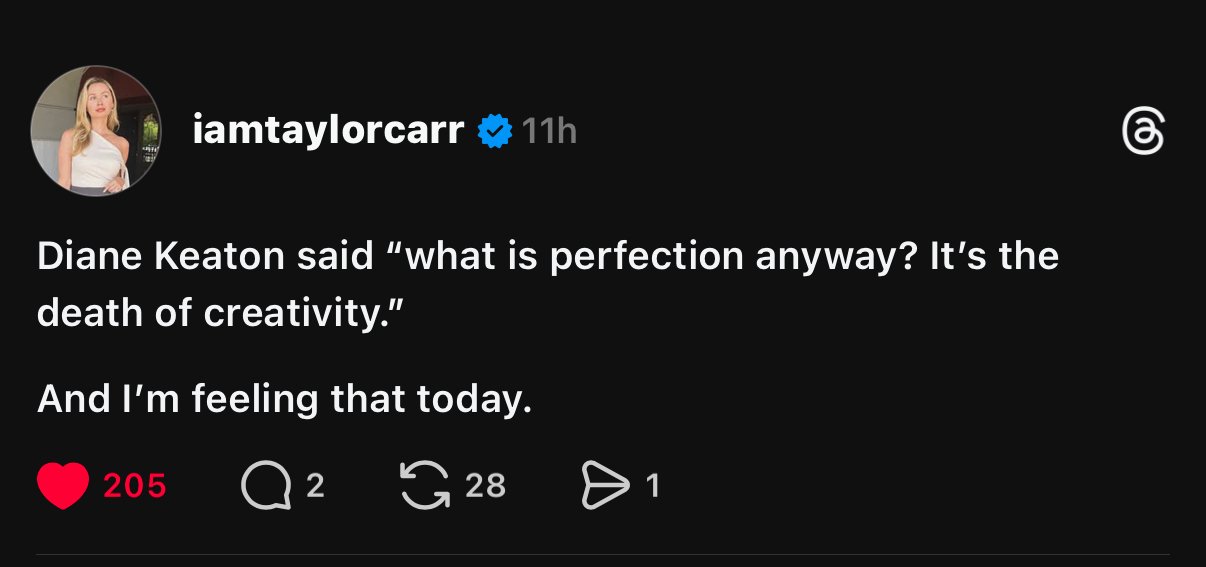The image size is (1206, 567).
Task: Tap the repost arrows icon
Action: click(423, 486)
